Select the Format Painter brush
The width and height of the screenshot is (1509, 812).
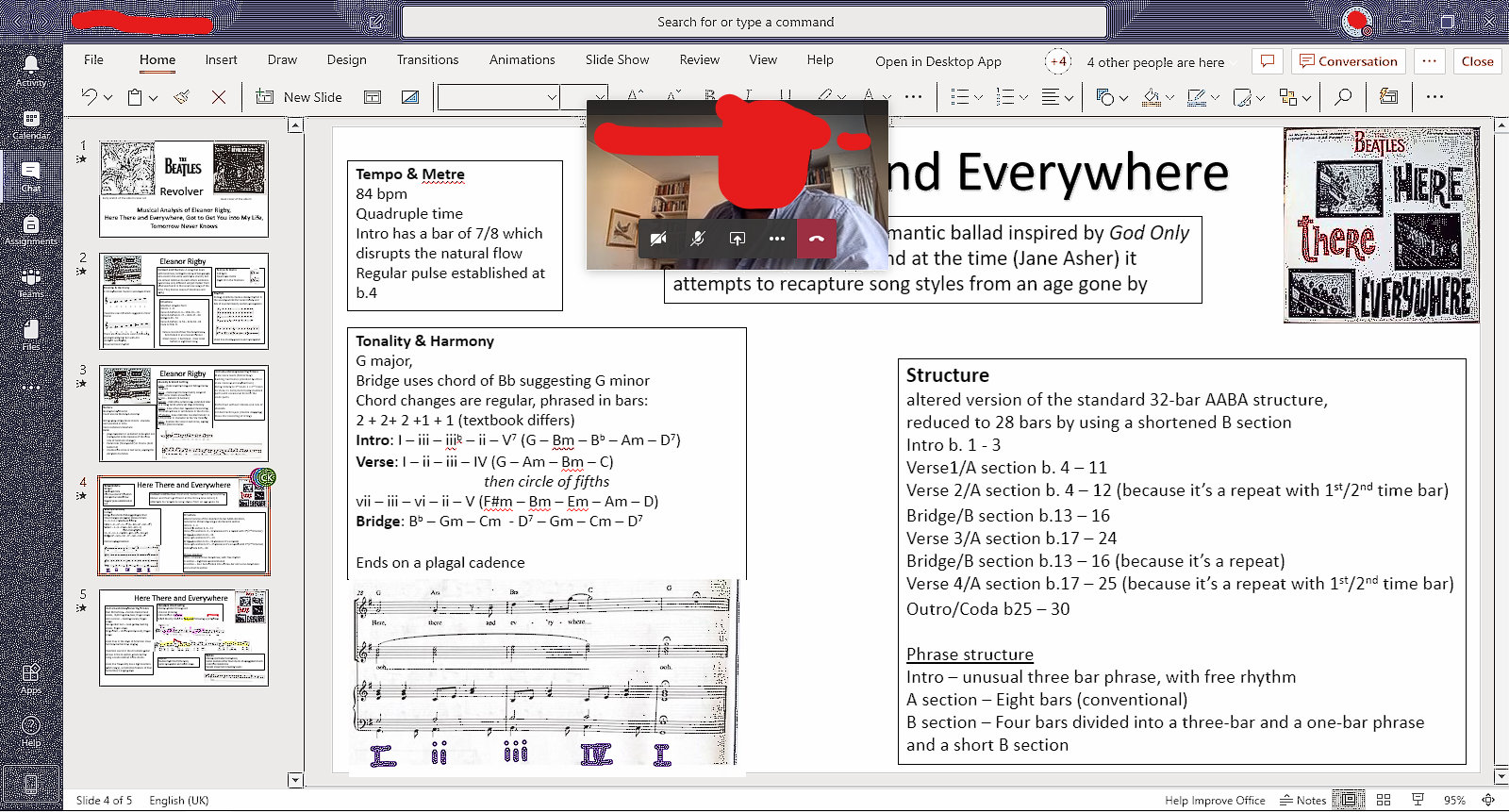tap(182, 96)
